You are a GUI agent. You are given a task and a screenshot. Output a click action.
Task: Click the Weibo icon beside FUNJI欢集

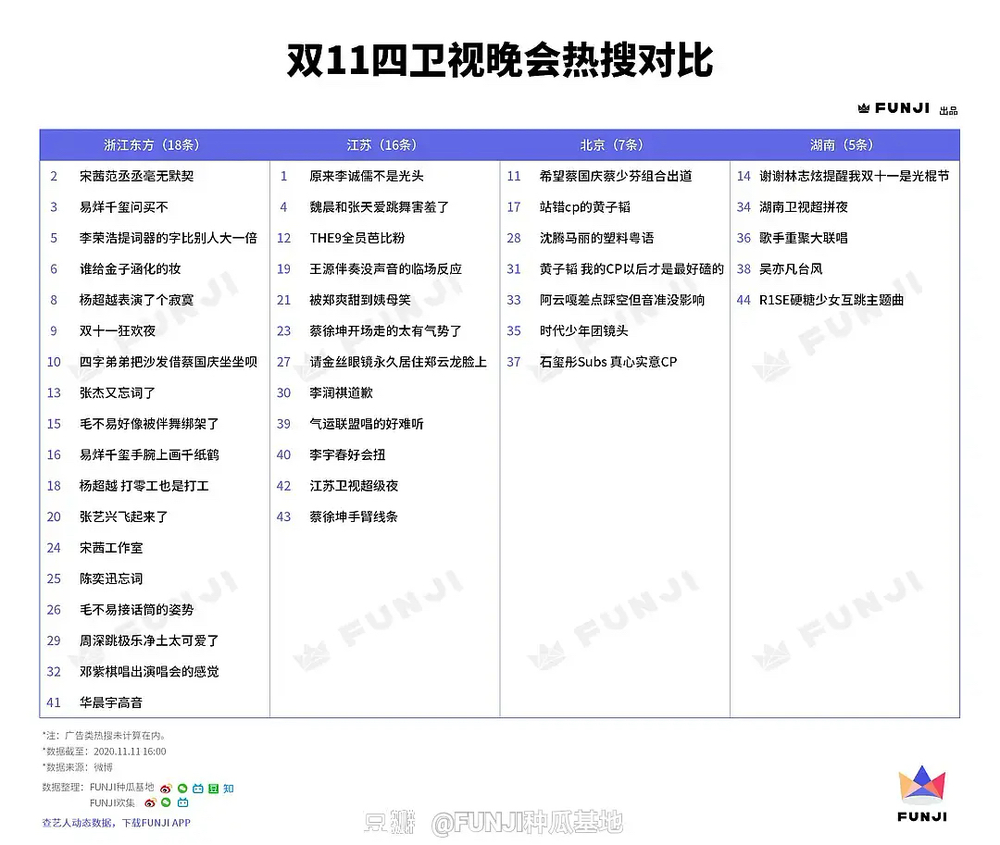point(150,802)
